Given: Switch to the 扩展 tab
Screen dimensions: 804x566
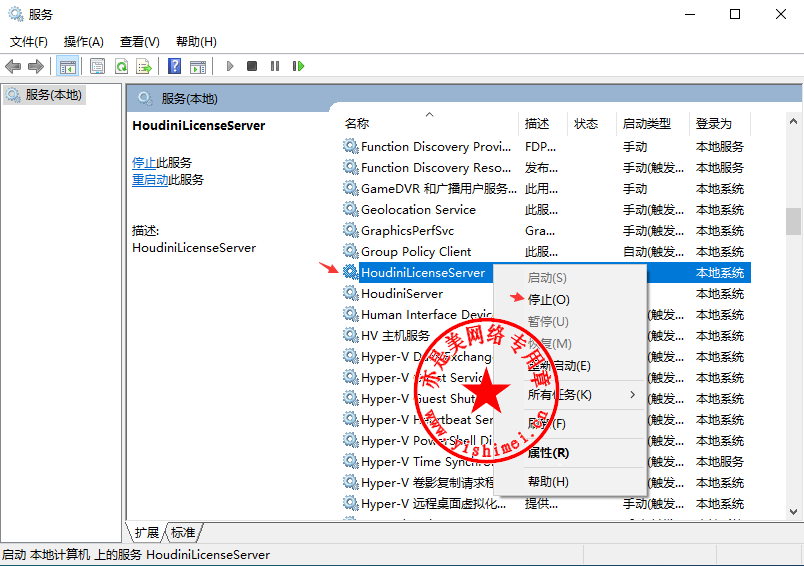Looking at the screenshot, I should coord(146,533).
